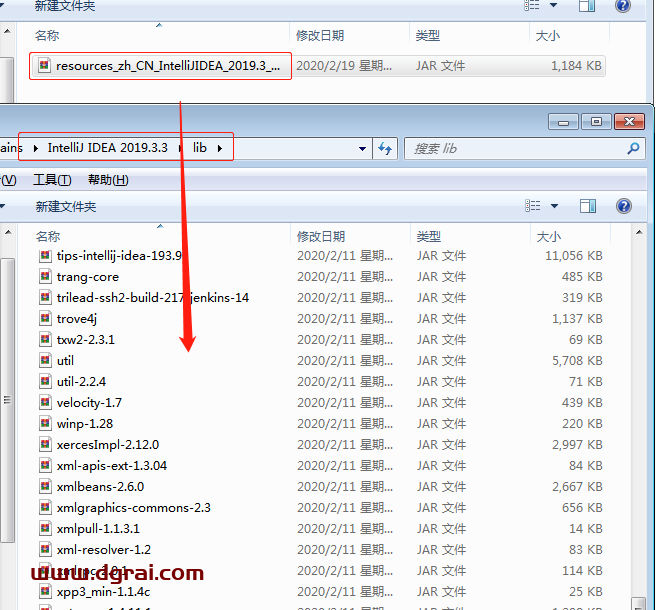Click 新建文件夹 in the upper window
The image size is (659, 610).
pyautogui.click(x=65, y=6)
